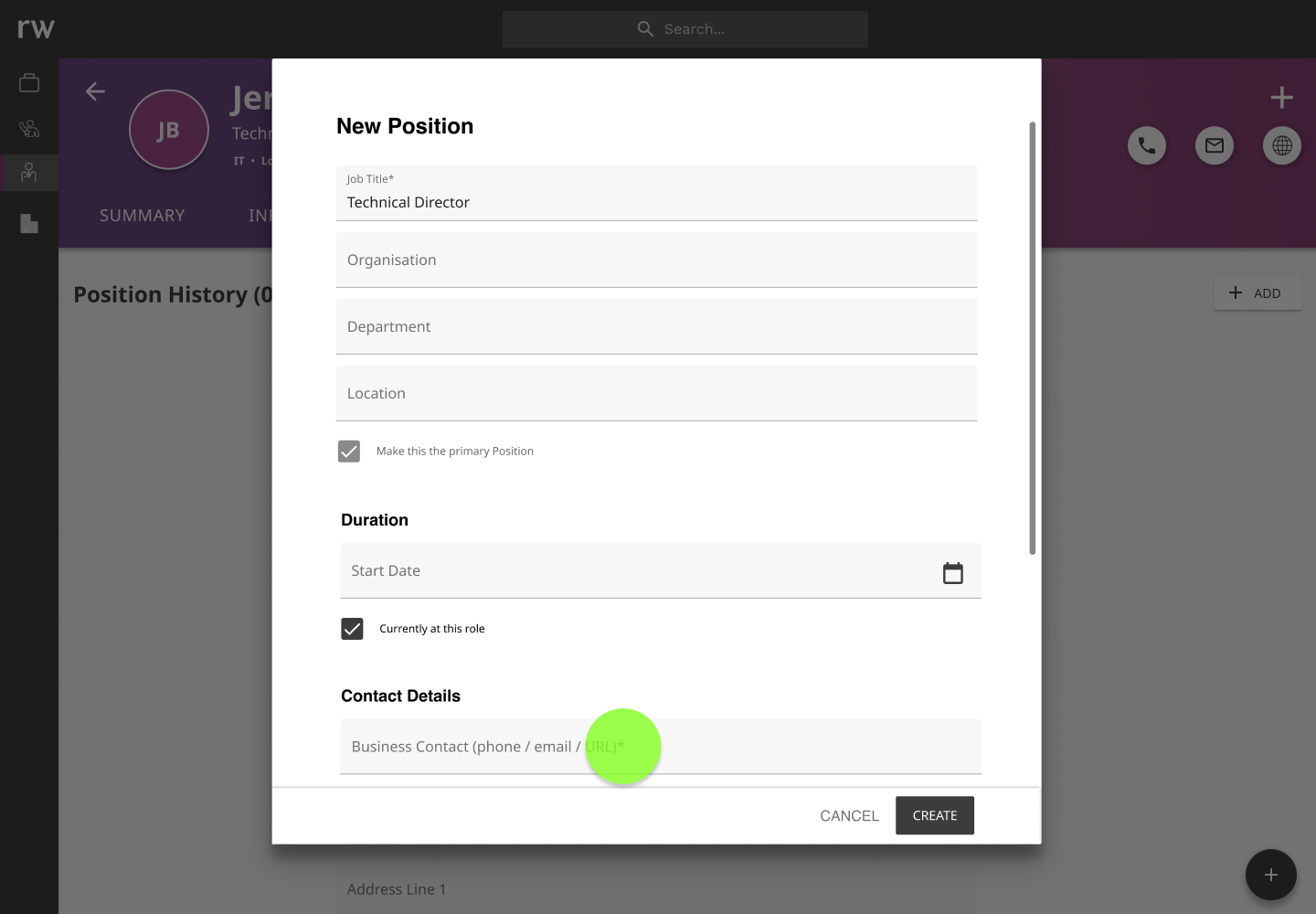
Task: Click the email envelope icon
Action: coord(1215,145)
